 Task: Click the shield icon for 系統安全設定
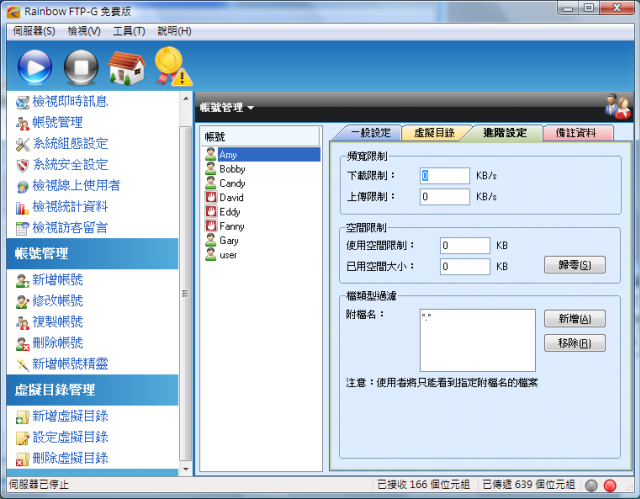coord(22,165)
